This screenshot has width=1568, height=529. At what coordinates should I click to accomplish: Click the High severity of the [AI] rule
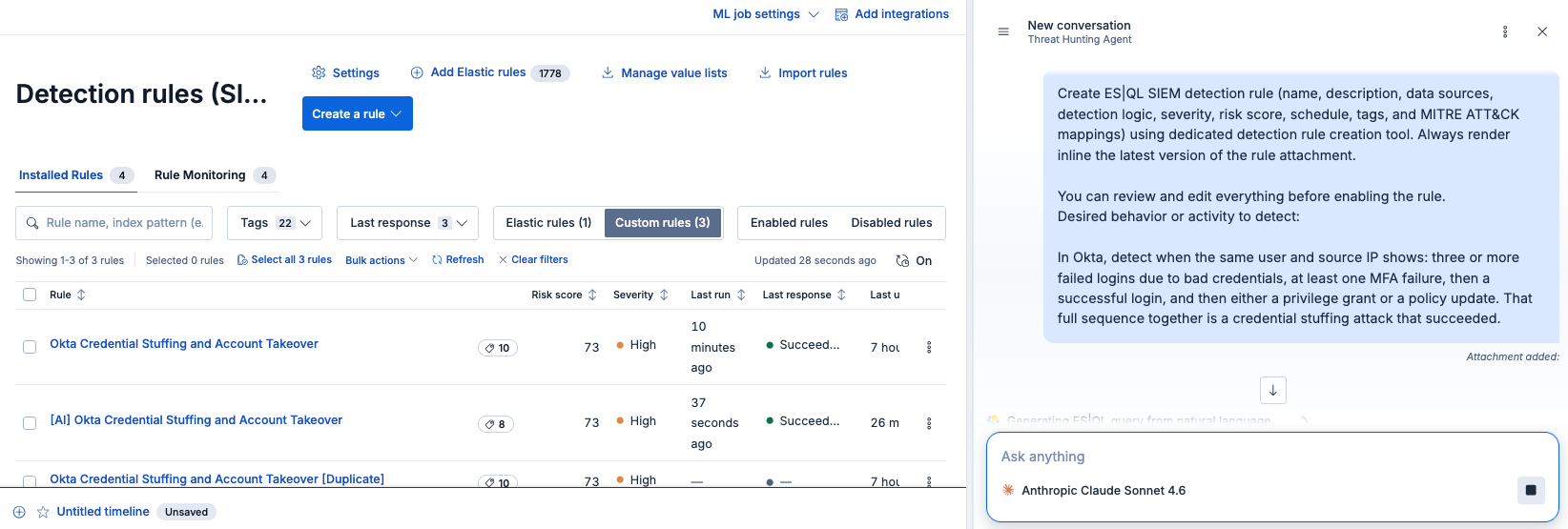tap(636, 421)
